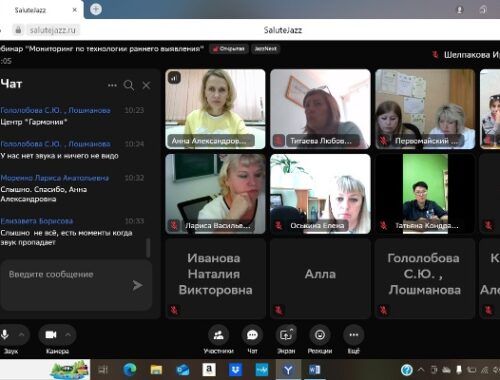The image size is (500, 380).
Task: Select the SaluteJazz browser tab
Action: (x=42, y=10)
